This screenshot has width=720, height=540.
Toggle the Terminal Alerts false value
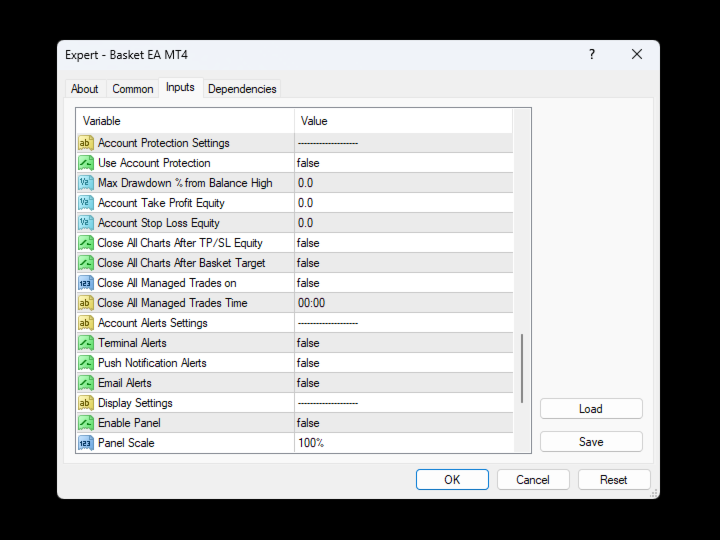(x=404, y=343)
